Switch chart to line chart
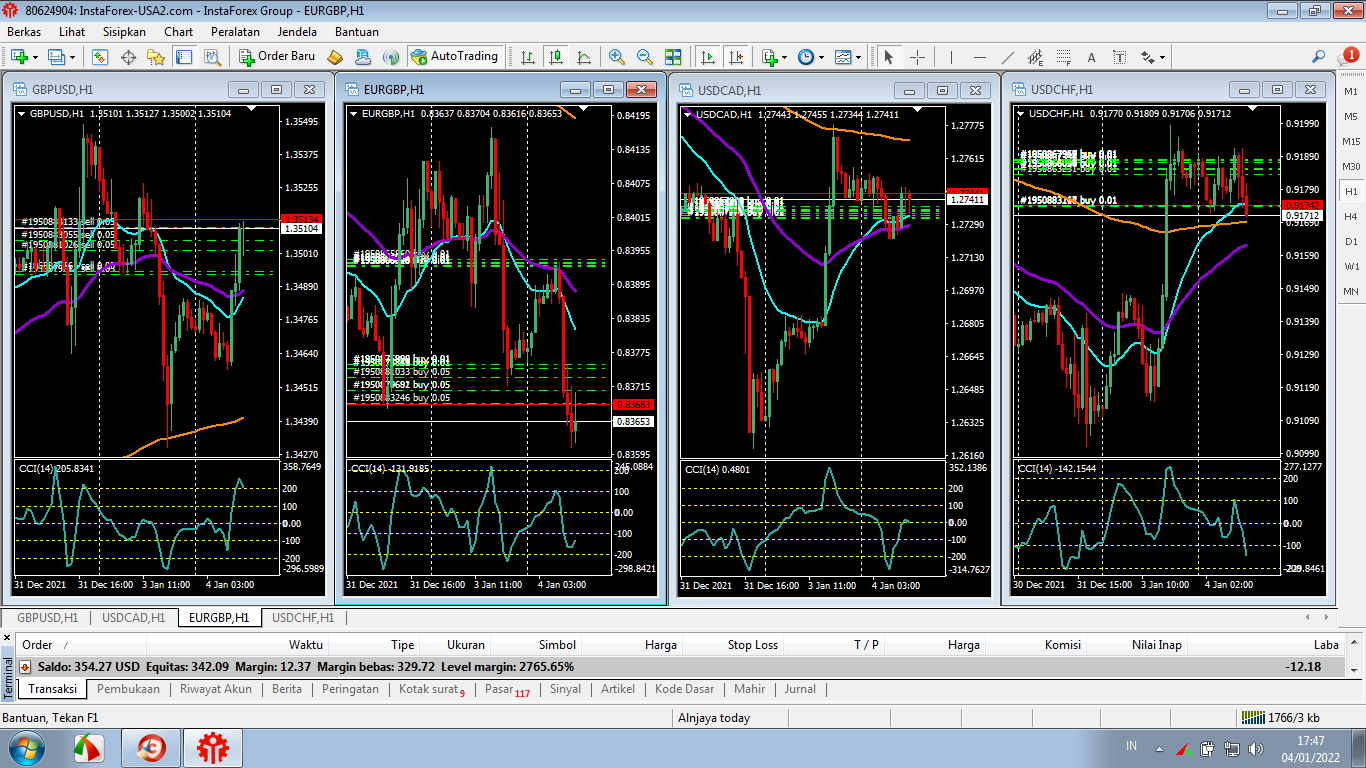1366x768 pixels. click(584, 57)
